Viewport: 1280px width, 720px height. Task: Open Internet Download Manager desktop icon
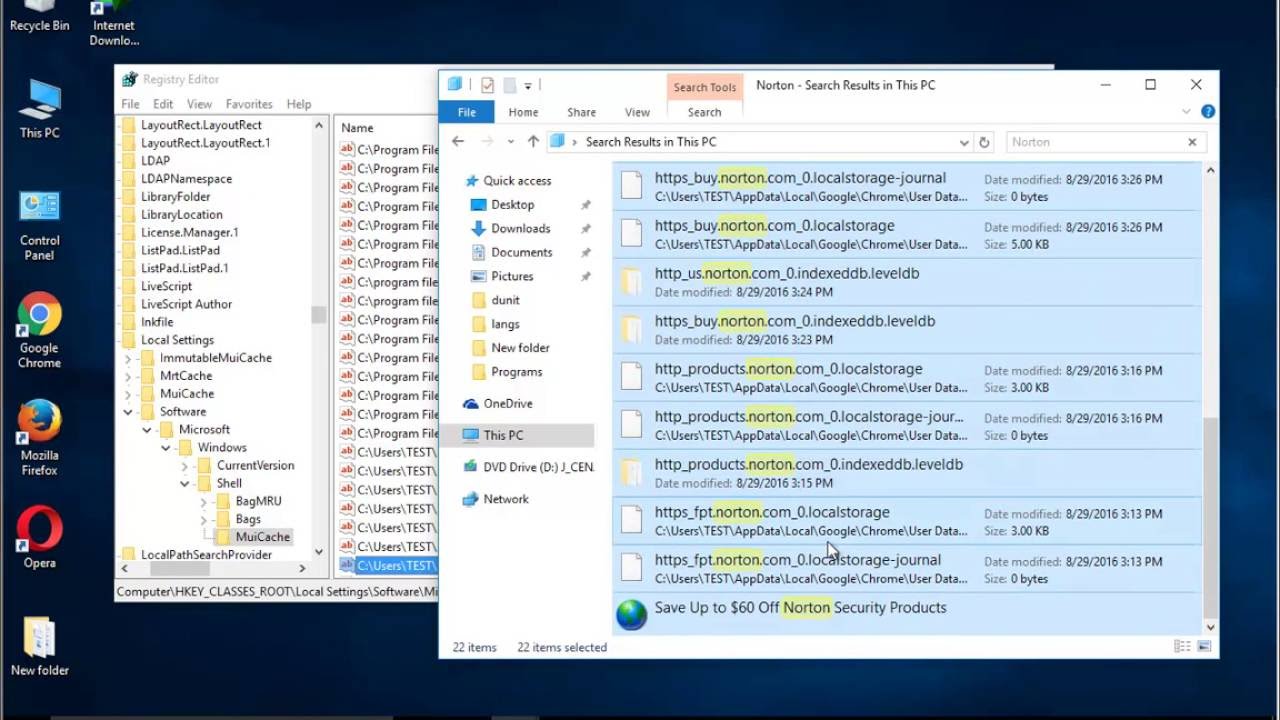[114, 23]
